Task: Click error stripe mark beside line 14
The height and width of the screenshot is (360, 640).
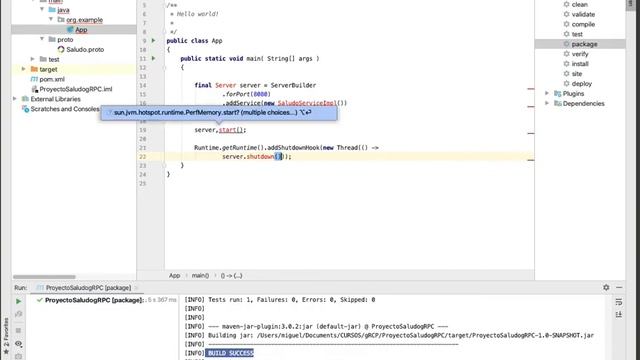Action: pos(531,89)
